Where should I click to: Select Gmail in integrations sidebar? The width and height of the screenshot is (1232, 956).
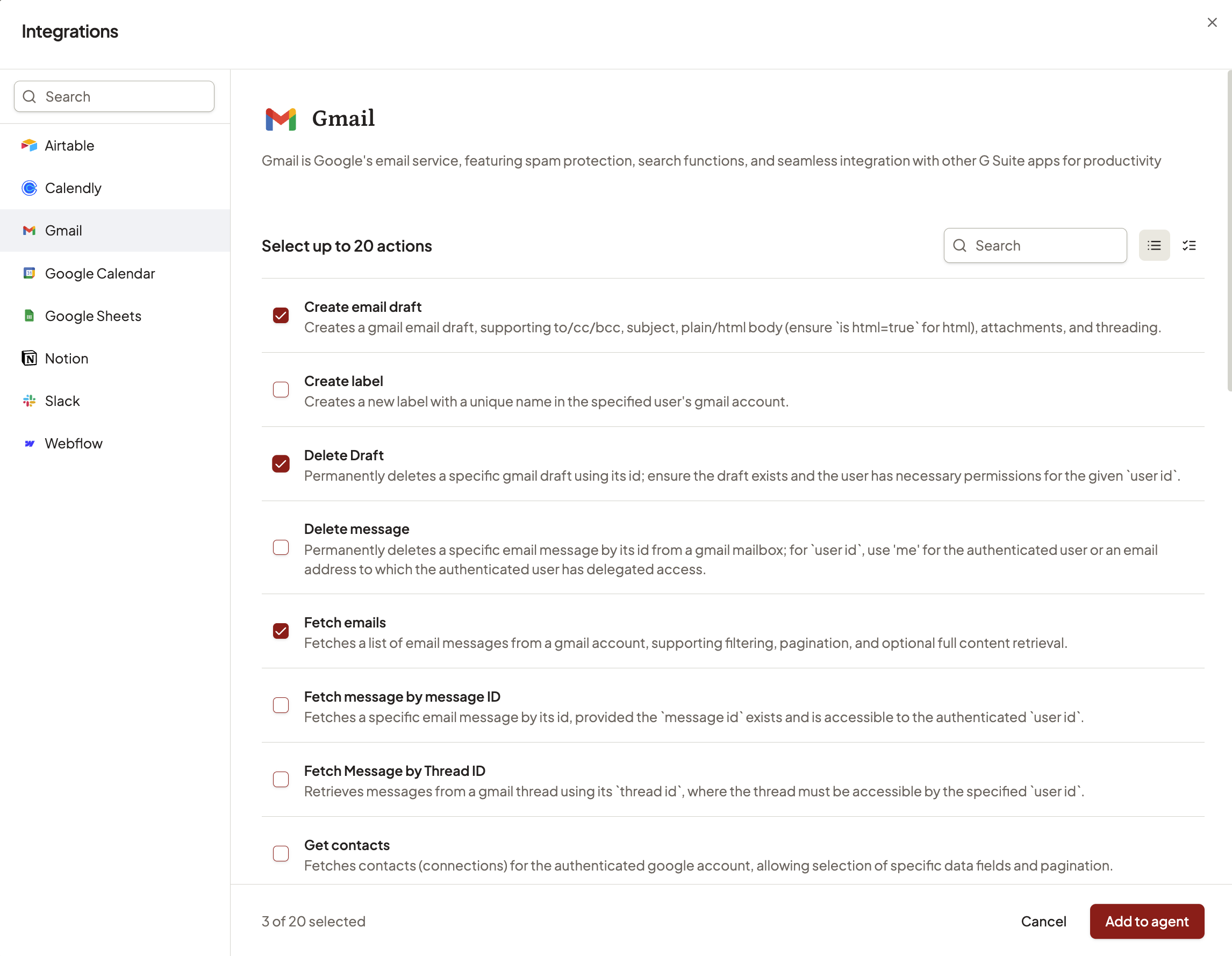pyautogui.click(x=63, y=230)
